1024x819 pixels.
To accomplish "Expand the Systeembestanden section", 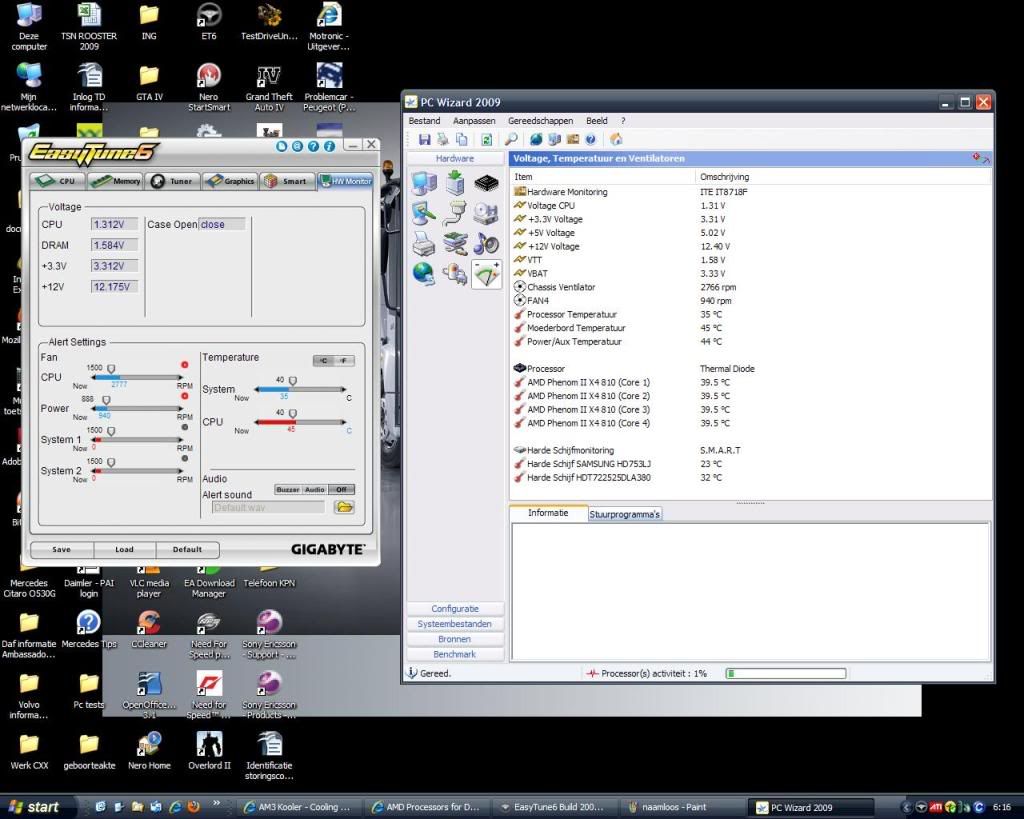I will 455,624.
